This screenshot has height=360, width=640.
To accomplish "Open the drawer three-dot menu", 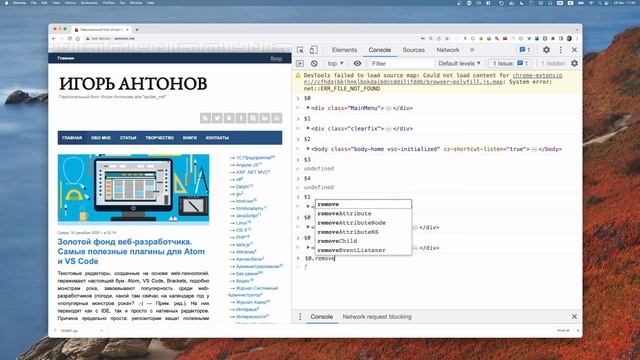I will tap(300, 317).
